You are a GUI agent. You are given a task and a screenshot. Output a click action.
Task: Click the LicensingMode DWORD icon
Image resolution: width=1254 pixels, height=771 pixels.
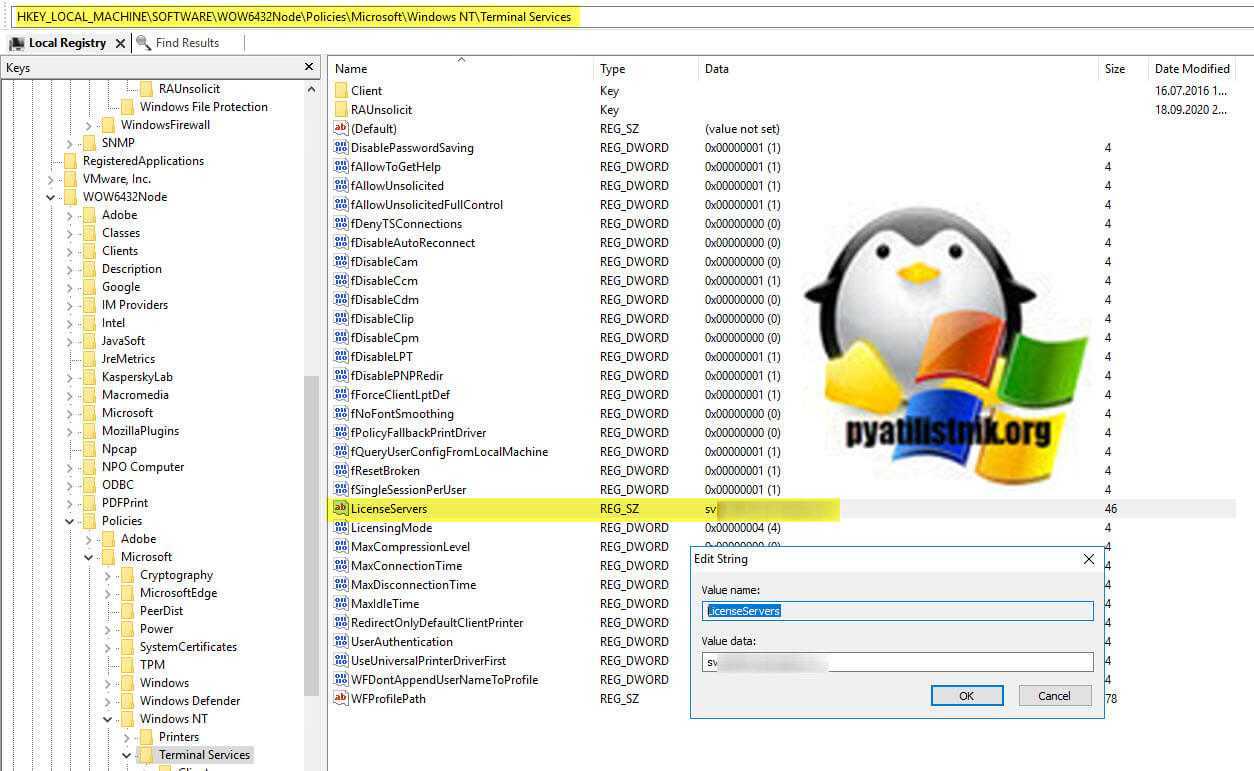coord(340,527)
